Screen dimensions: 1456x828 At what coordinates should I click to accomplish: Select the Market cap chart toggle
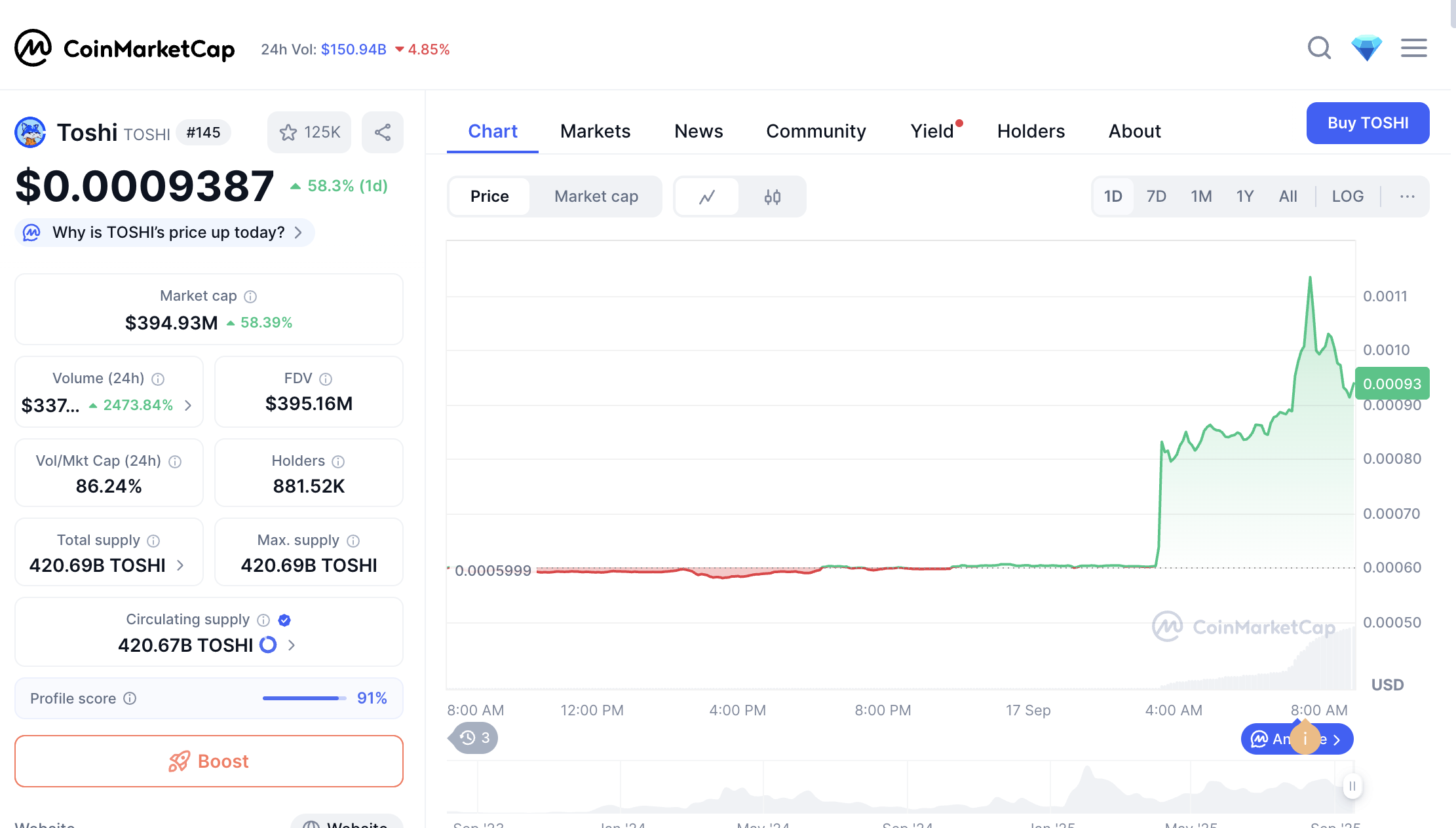click(x=596, y=197)
